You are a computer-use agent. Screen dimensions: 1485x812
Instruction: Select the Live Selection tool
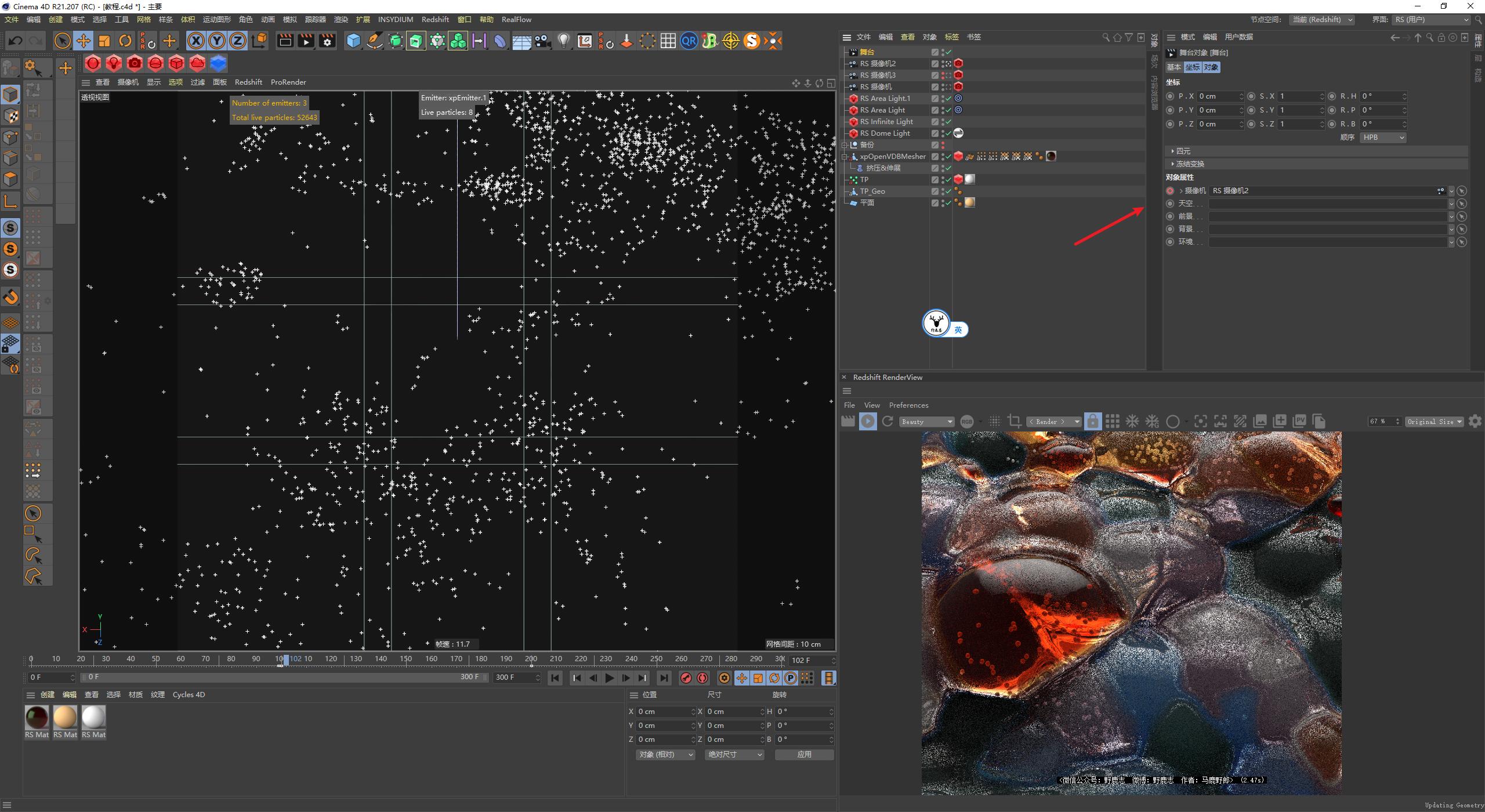(x=61, y=41)
